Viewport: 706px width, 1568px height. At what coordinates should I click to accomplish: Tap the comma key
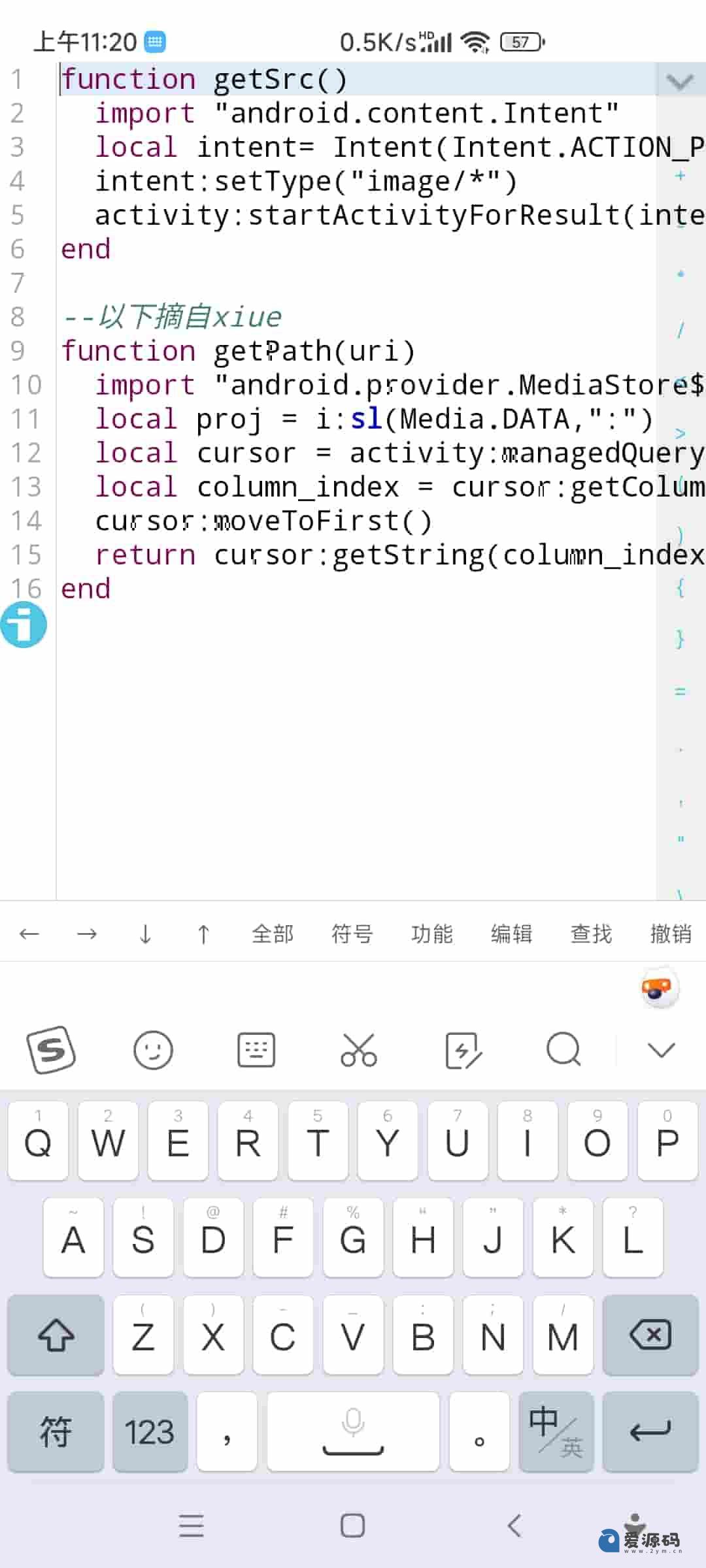point(227,1431)
